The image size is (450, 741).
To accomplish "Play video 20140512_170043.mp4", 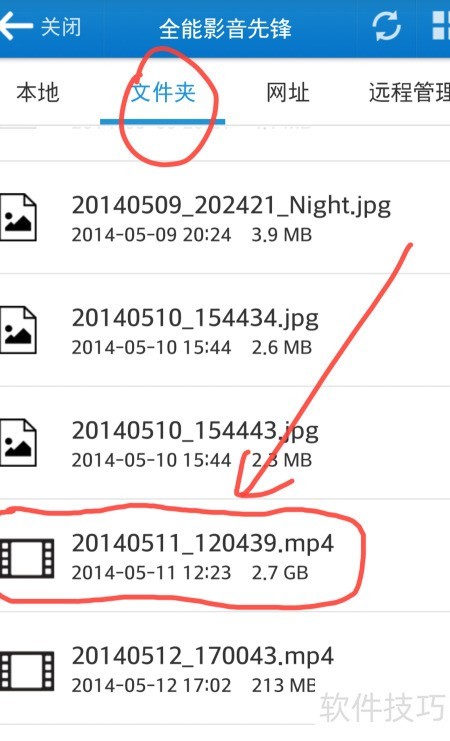I will click(225, 668).
